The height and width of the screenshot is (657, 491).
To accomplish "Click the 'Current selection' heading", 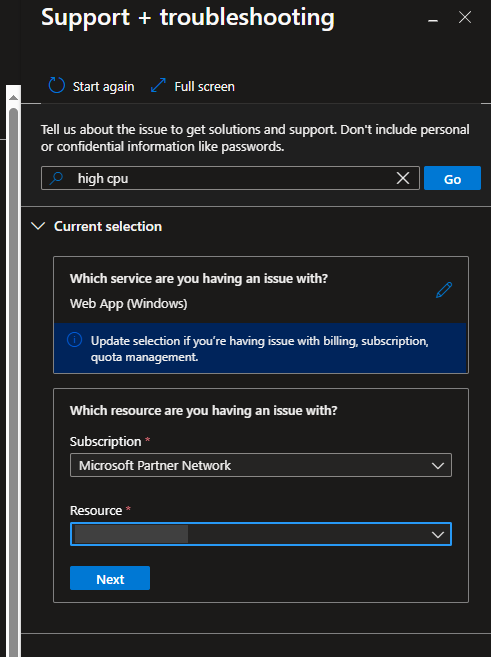I will (x=108, y=226).
